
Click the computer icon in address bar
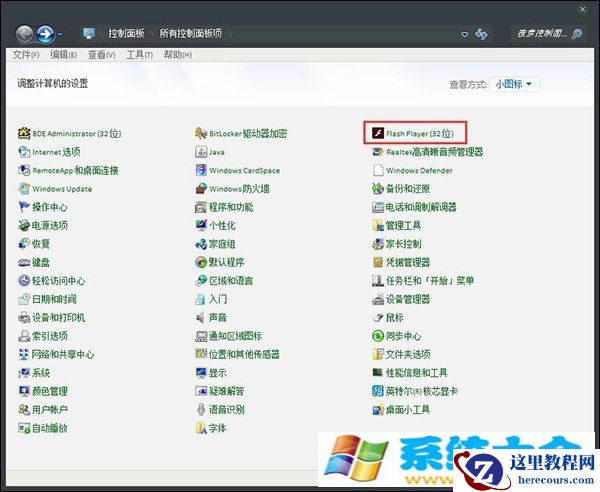click(89, 34)
